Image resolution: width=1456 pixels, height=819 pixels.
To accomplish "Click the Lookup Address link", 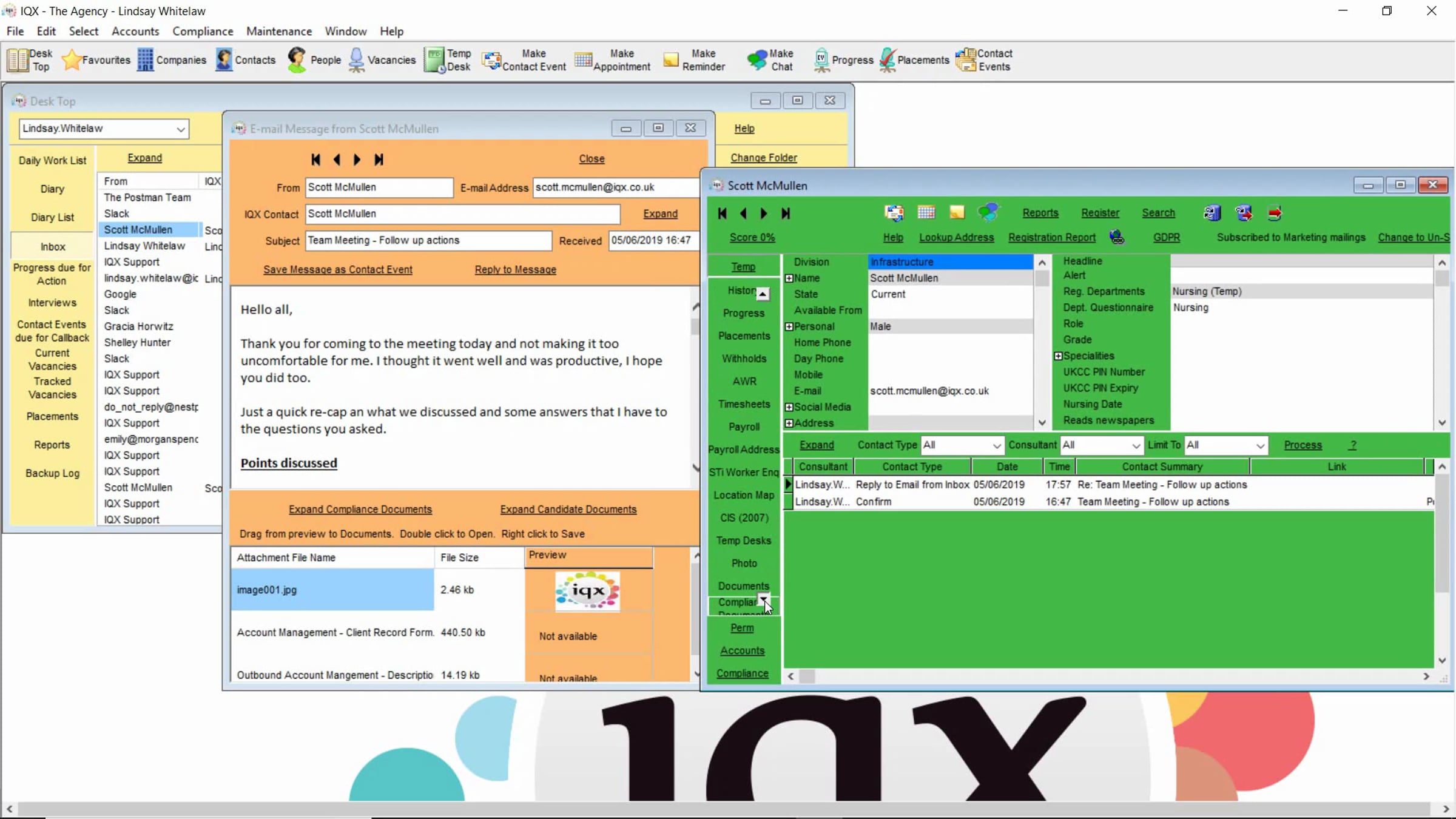I will pyautogui.click(x=957, y=237).
